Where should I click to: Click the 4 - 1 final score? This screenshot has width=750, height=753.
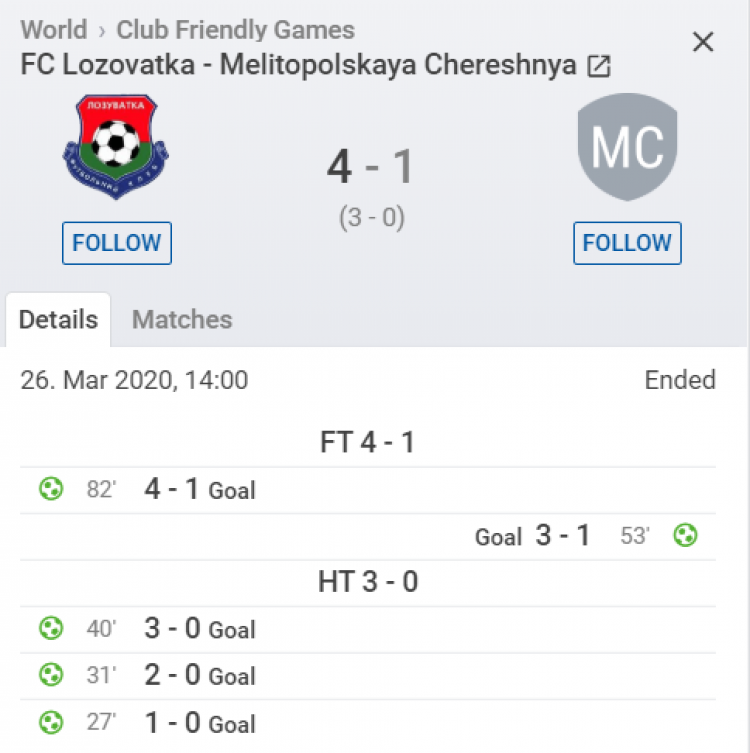tap(370, 166)
